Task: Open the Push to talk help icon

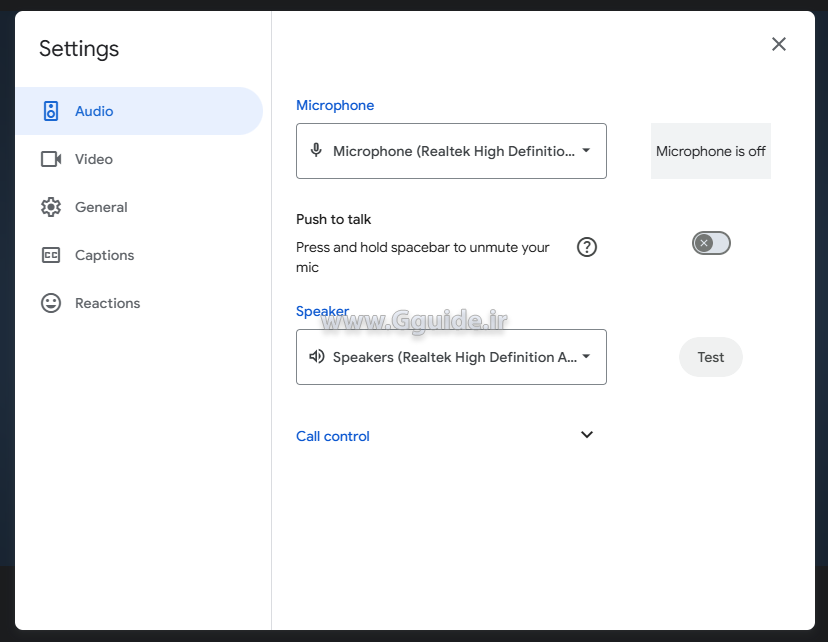Action: coord(587,246)
